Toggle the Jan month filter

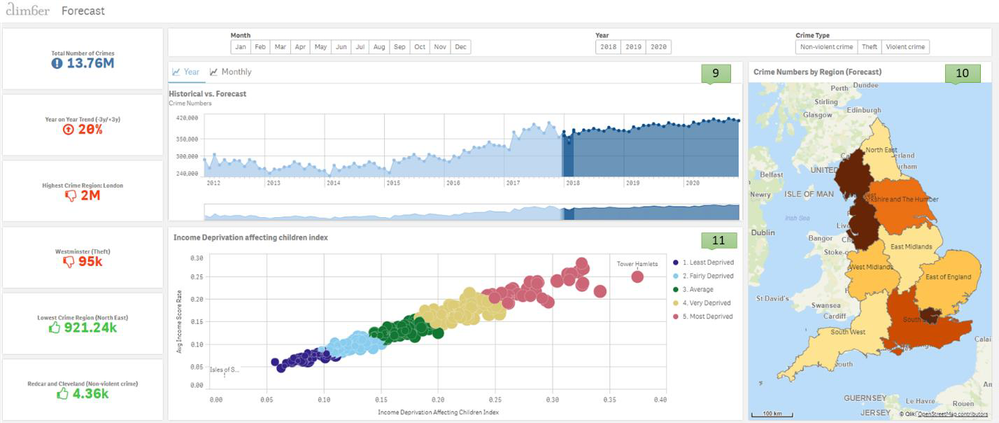(x=240, y=47)
